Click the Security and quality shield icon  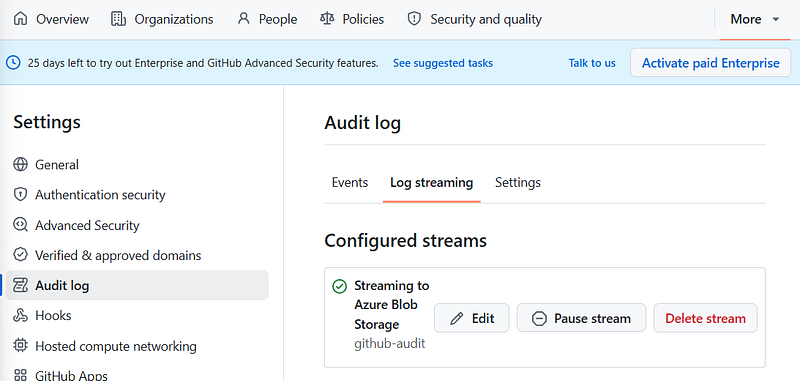pos(414,19)
